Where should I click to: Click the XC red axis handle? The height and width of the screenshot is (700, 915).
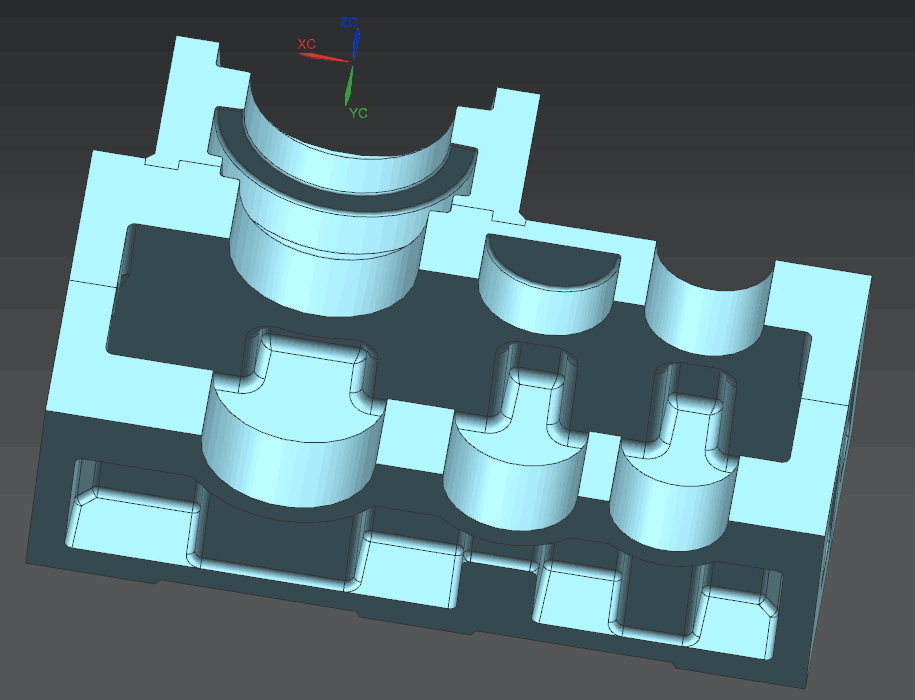tap(323, 57)
